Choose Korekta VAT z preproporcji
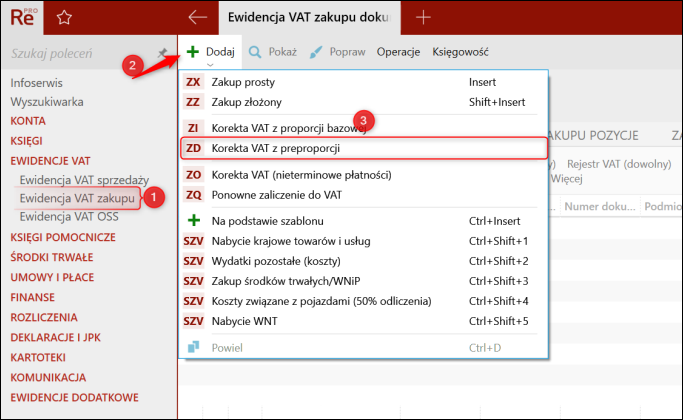Screen dimensions: 683x420 click(x=364, y=148)
